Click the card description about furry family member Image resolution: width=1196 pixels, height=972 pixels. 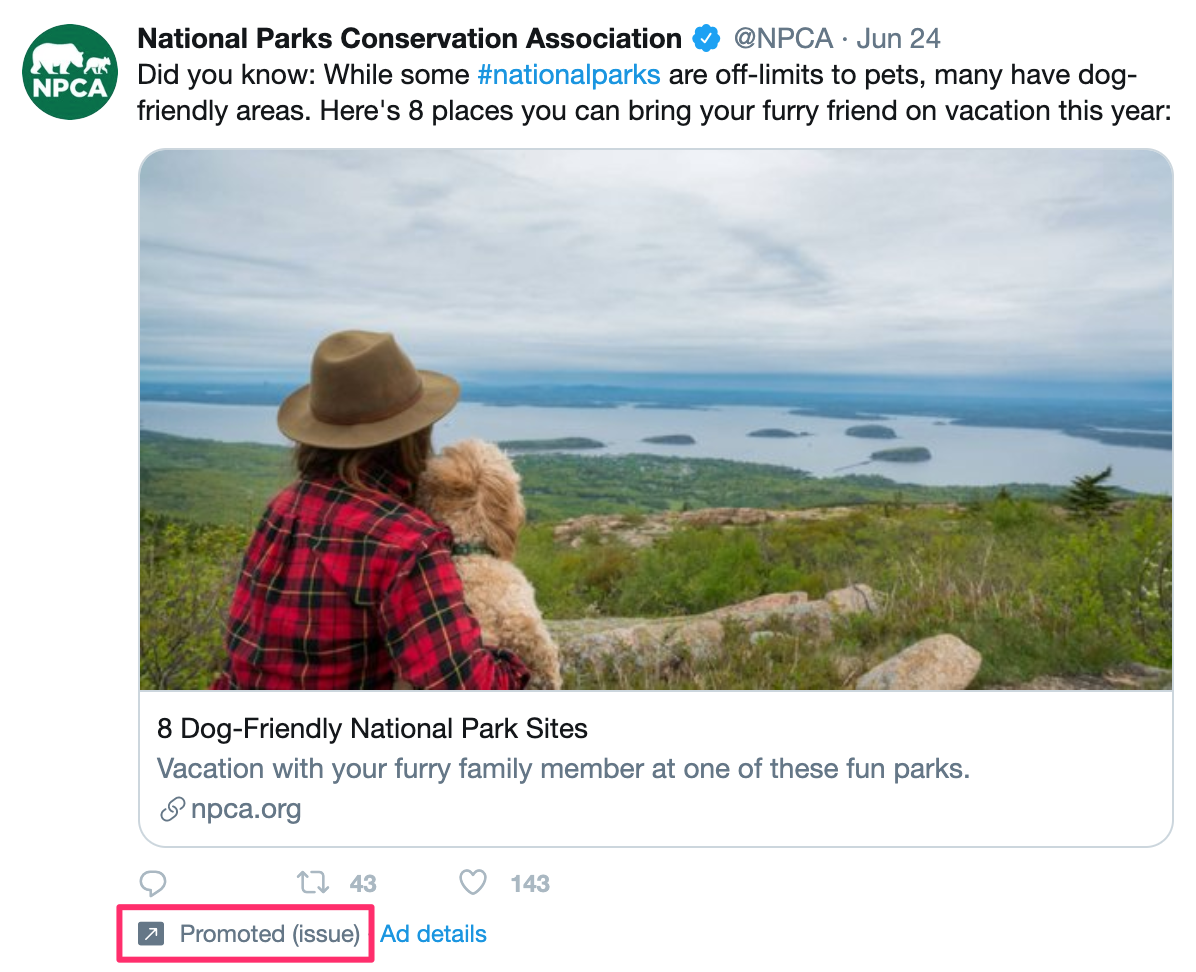tap(564, 769)
